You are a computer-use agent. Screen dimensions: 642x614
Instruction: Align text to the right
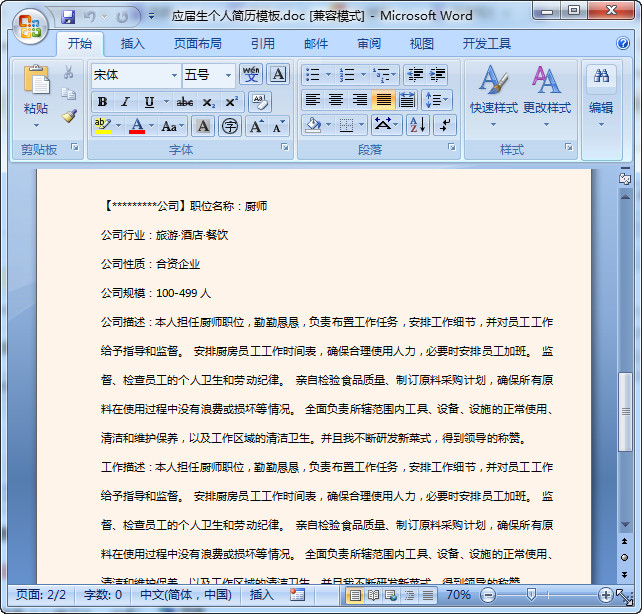click(360, 99)
